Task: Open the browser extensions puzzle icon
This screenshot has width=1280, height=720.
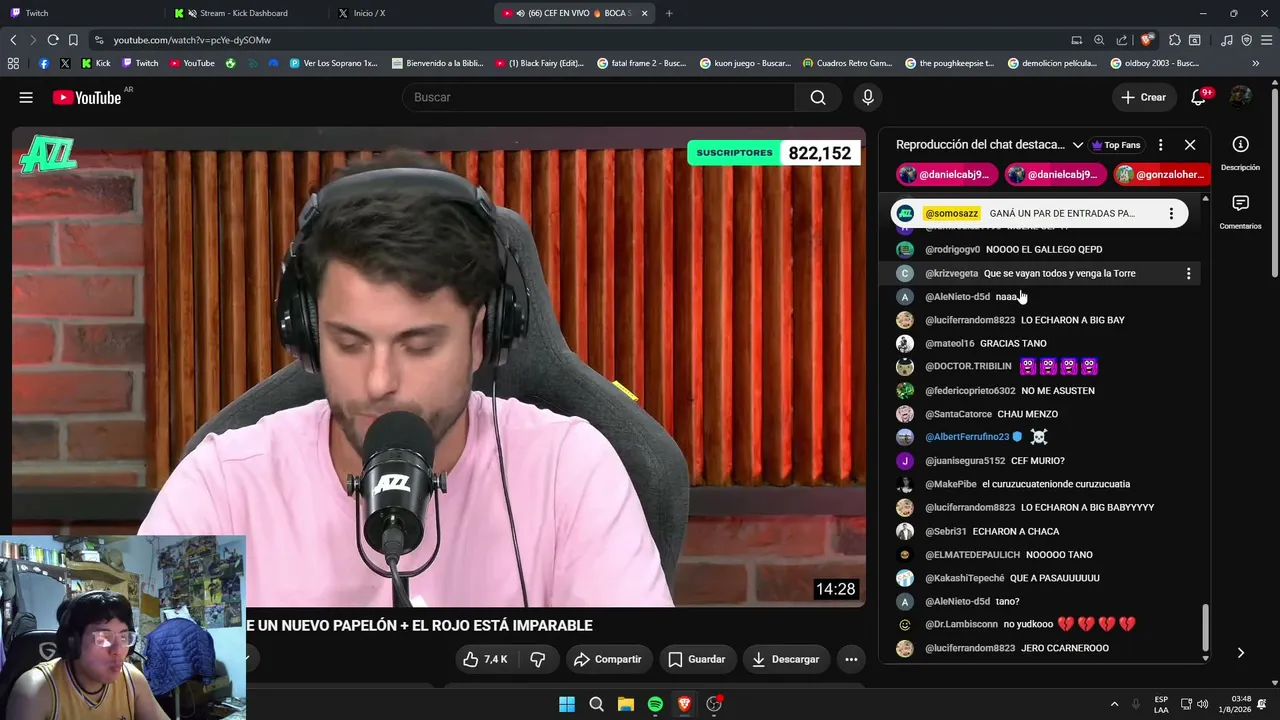Action: click(x=1175, y=40)
